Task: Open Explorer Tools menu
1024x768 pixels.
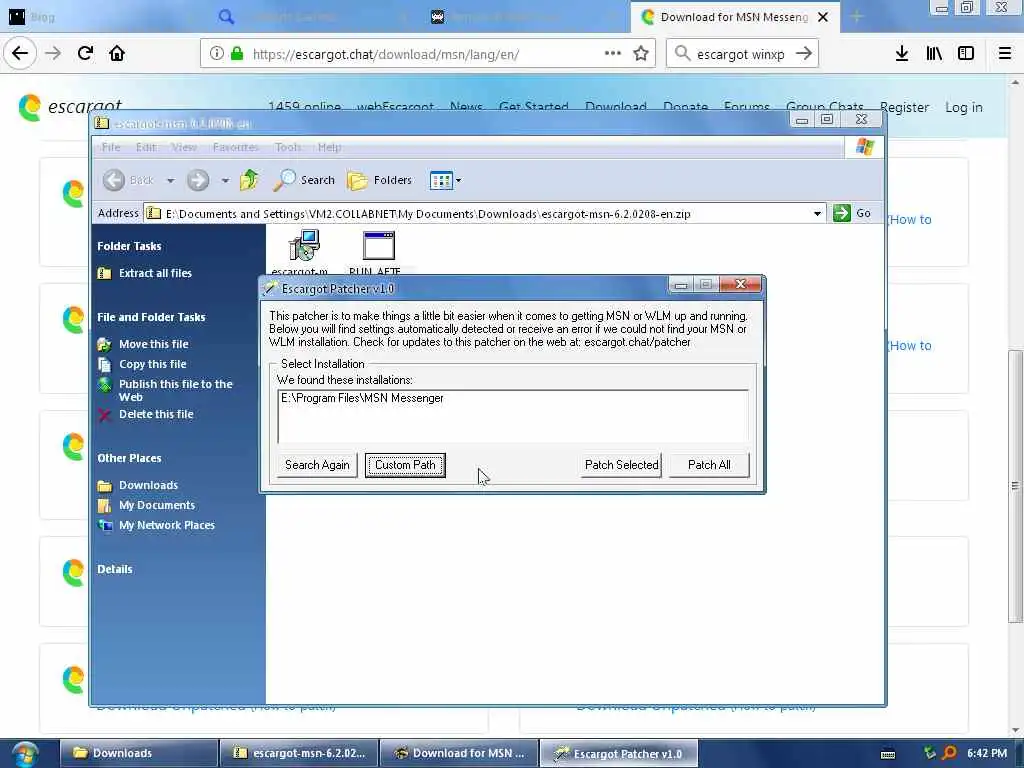Action: click(x=288, y=147)
